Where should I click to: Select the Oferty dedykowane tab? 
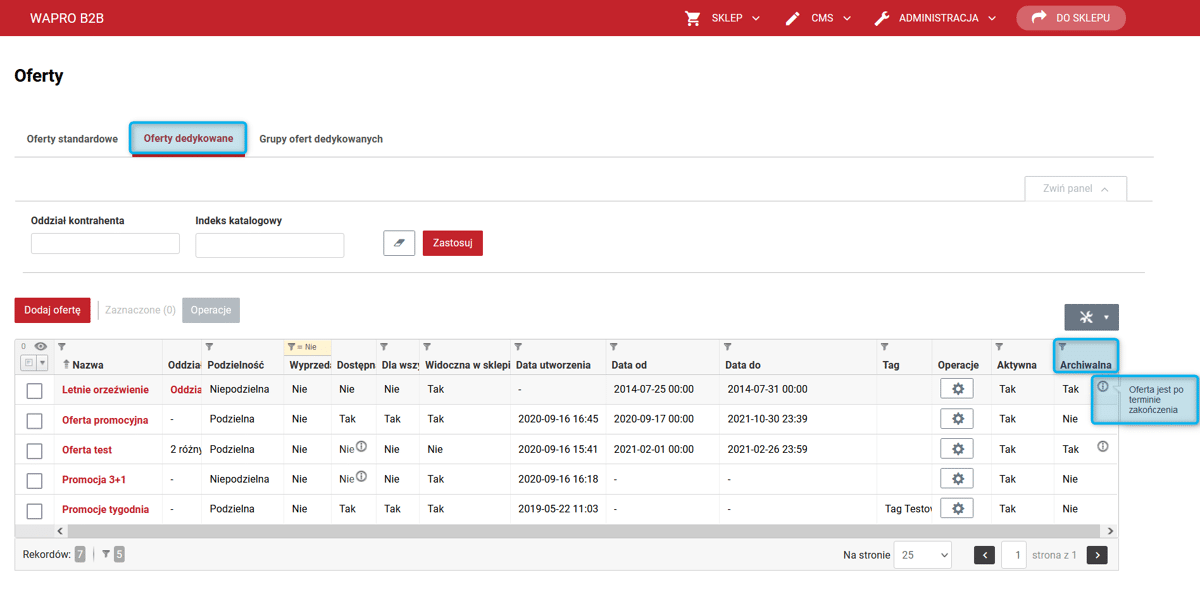pyautogui.click(x=188, y=139)
